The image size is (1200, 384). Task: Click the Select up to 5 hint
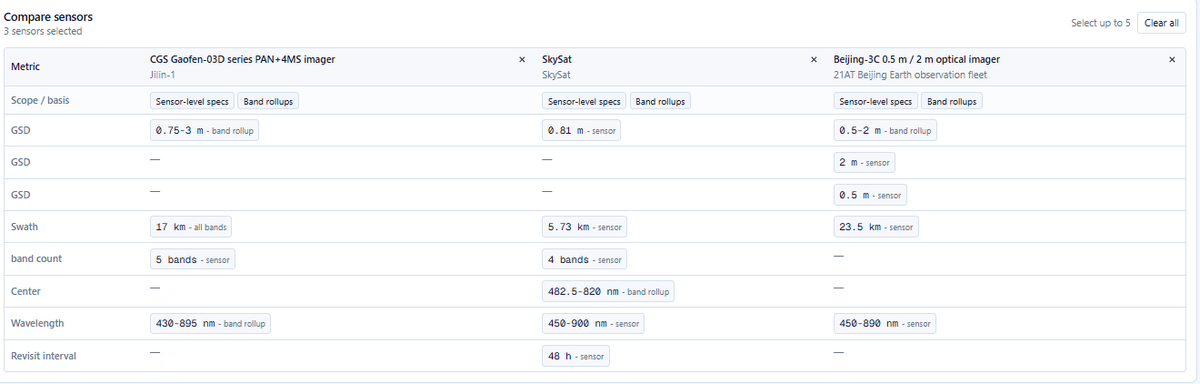click(1100, 23)
